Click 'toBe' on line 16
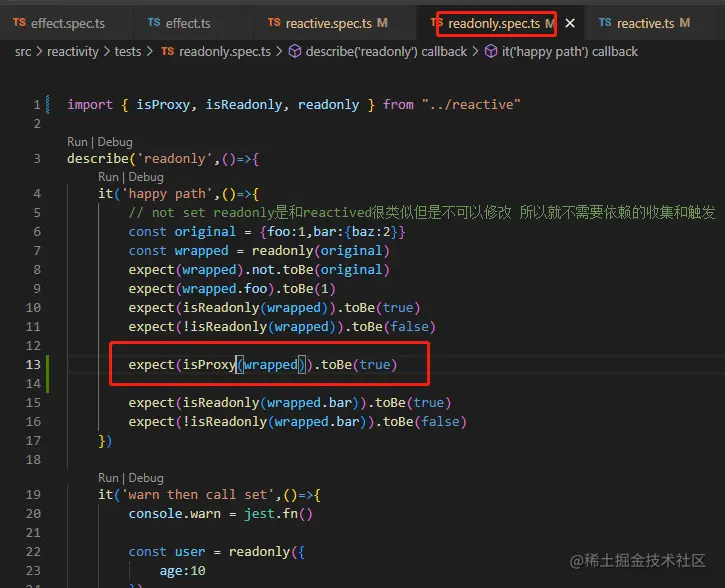Image resolution: width=725 pixels, height=588 pixels. point(398,422)
